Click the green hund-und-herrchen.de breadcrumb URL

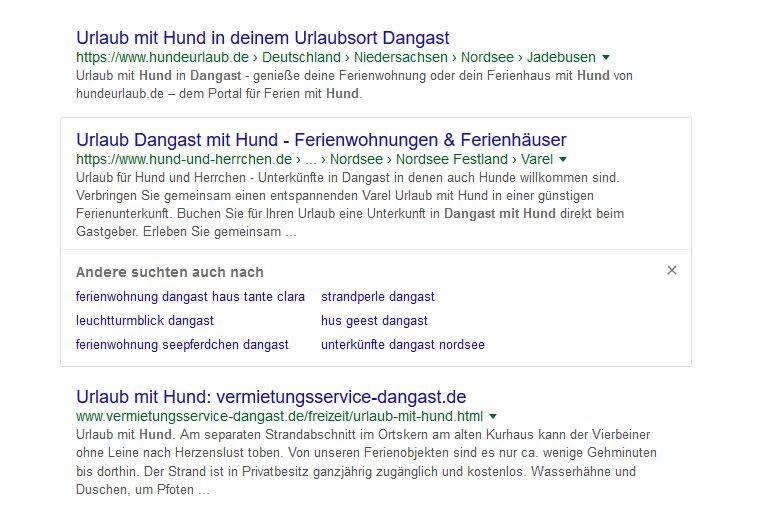pyautogui.click(x=315, y=160)
